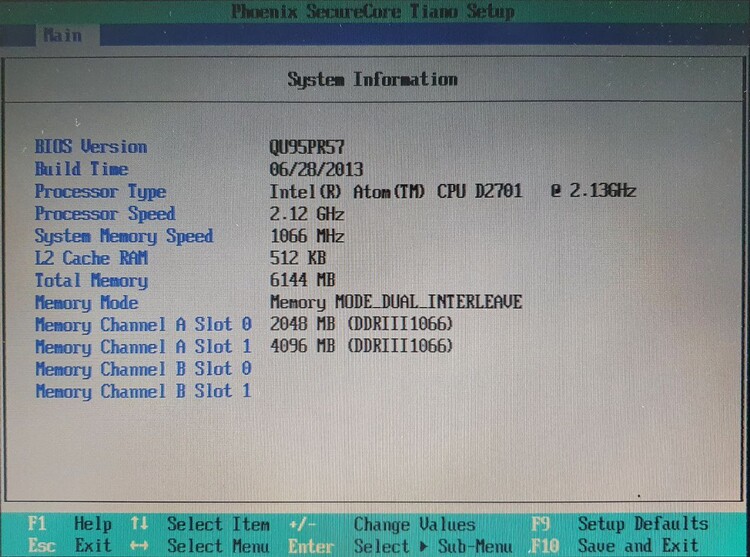The height and width of the screenshot is (557, 750).
Task: Click the 2048 MB (DDRIII1066) value
Action: (361, 325)
